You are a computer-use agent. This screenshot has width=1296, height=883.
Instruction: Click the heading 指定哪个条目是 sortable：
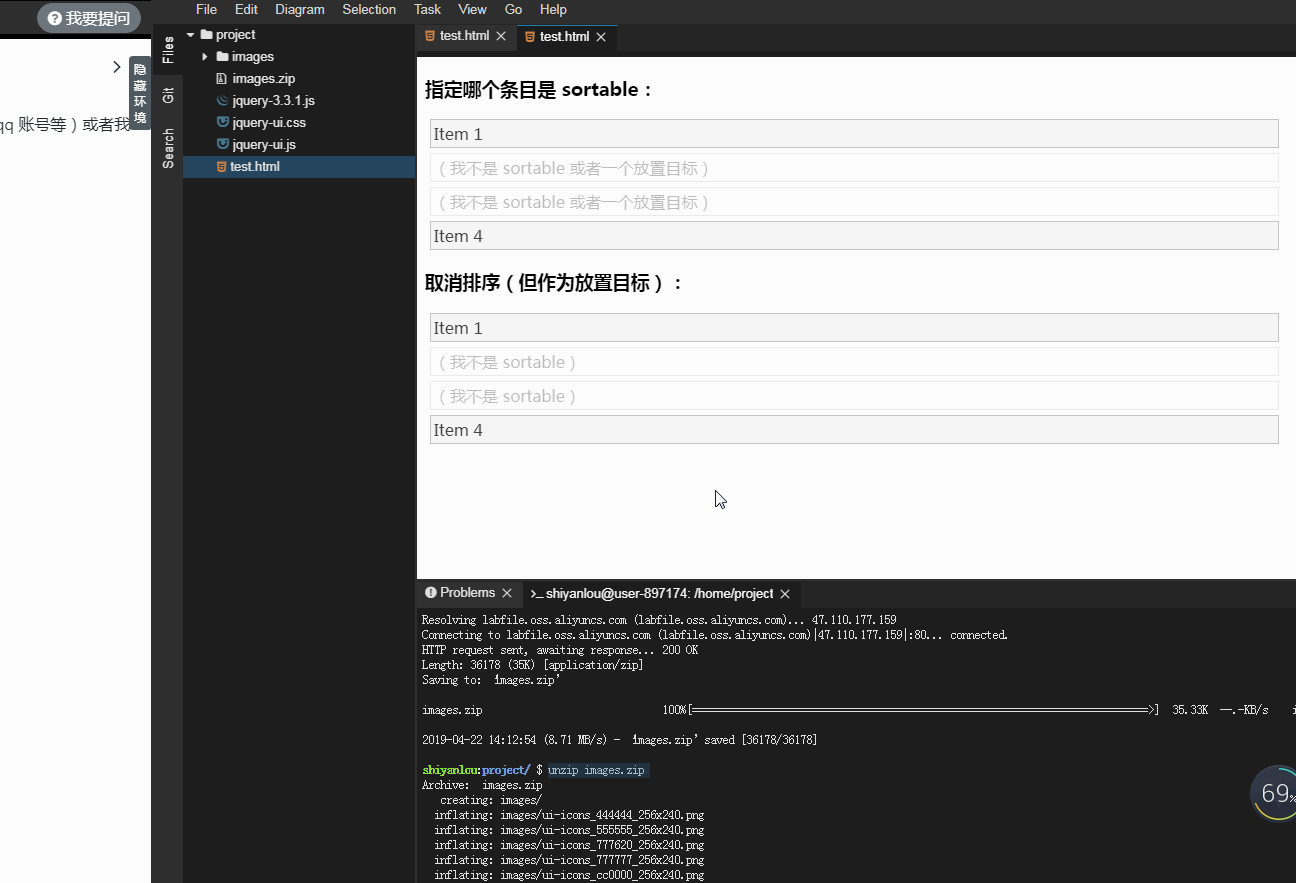540,90
